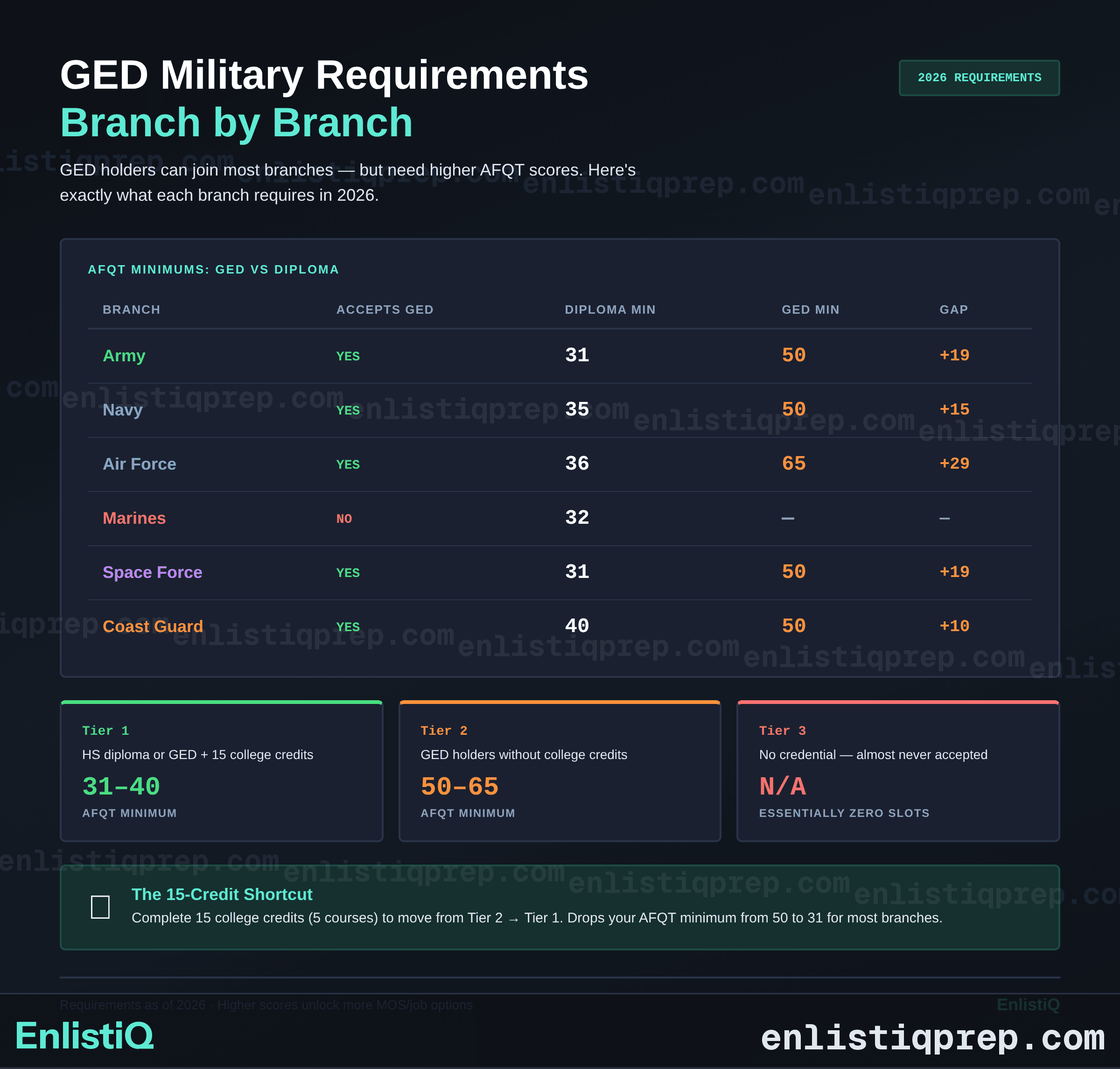Screen dimensions: 1120x1069
Task: Click 'No credential — almost never accepted' text
Action: [x=873, y=754]
